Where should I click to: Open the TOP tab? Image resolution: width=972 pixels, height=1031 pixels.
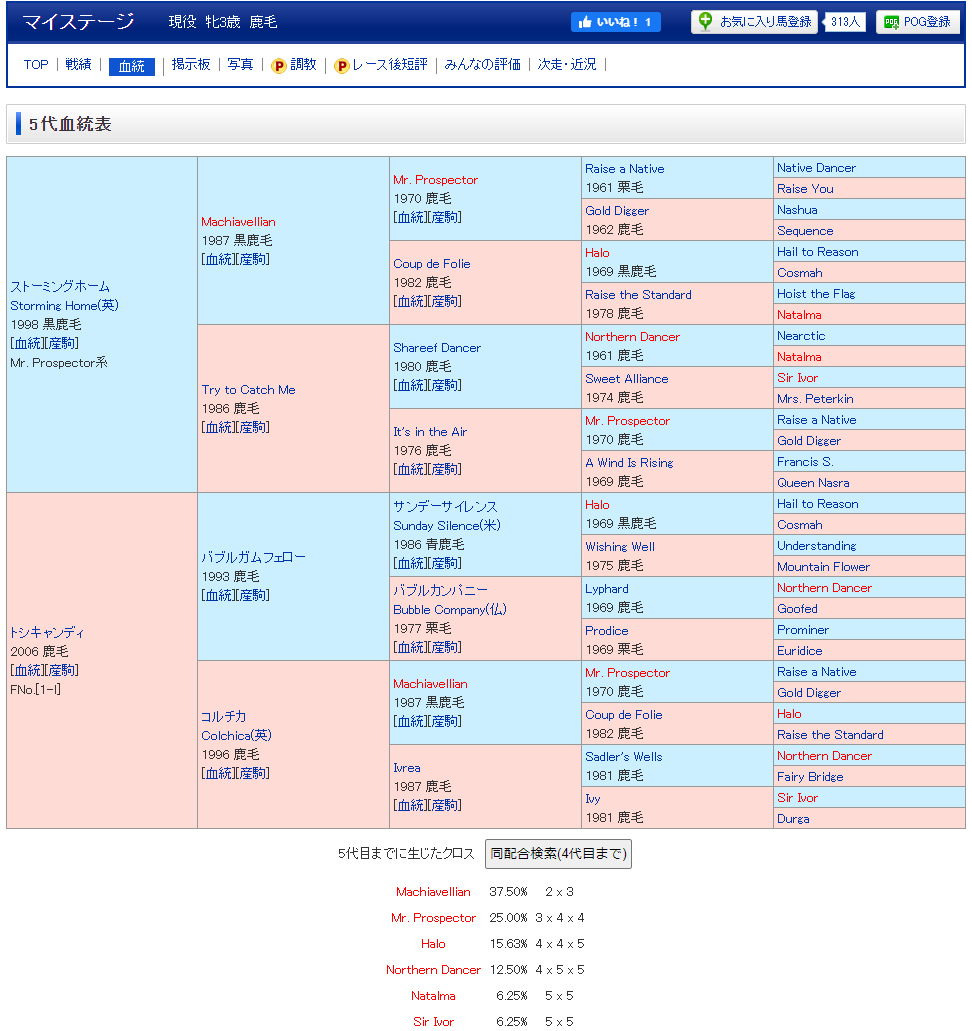(36, 64)
